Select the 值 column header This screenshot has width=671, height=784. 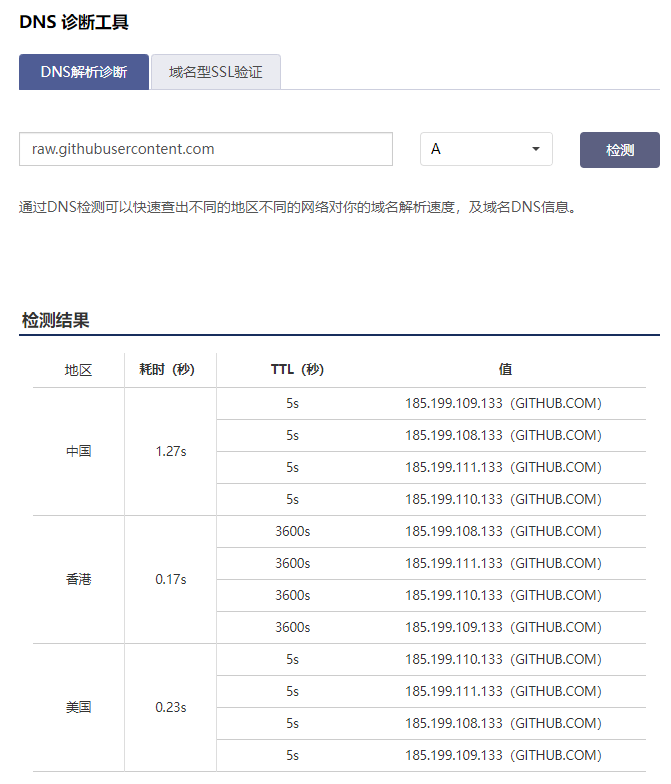click(505, 370)
